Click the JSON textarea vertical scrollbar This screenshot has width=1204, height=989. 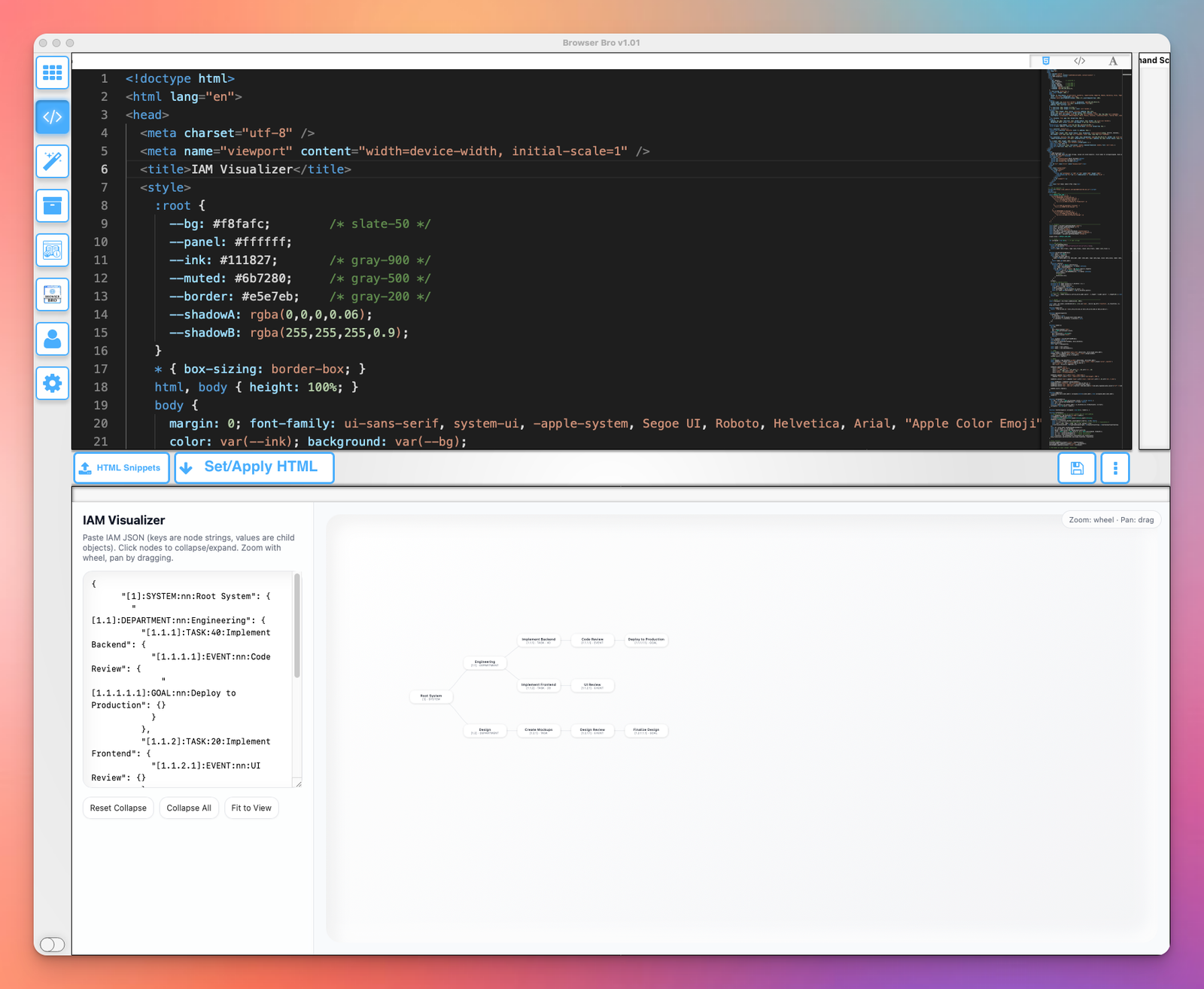(x=297, y=626)
